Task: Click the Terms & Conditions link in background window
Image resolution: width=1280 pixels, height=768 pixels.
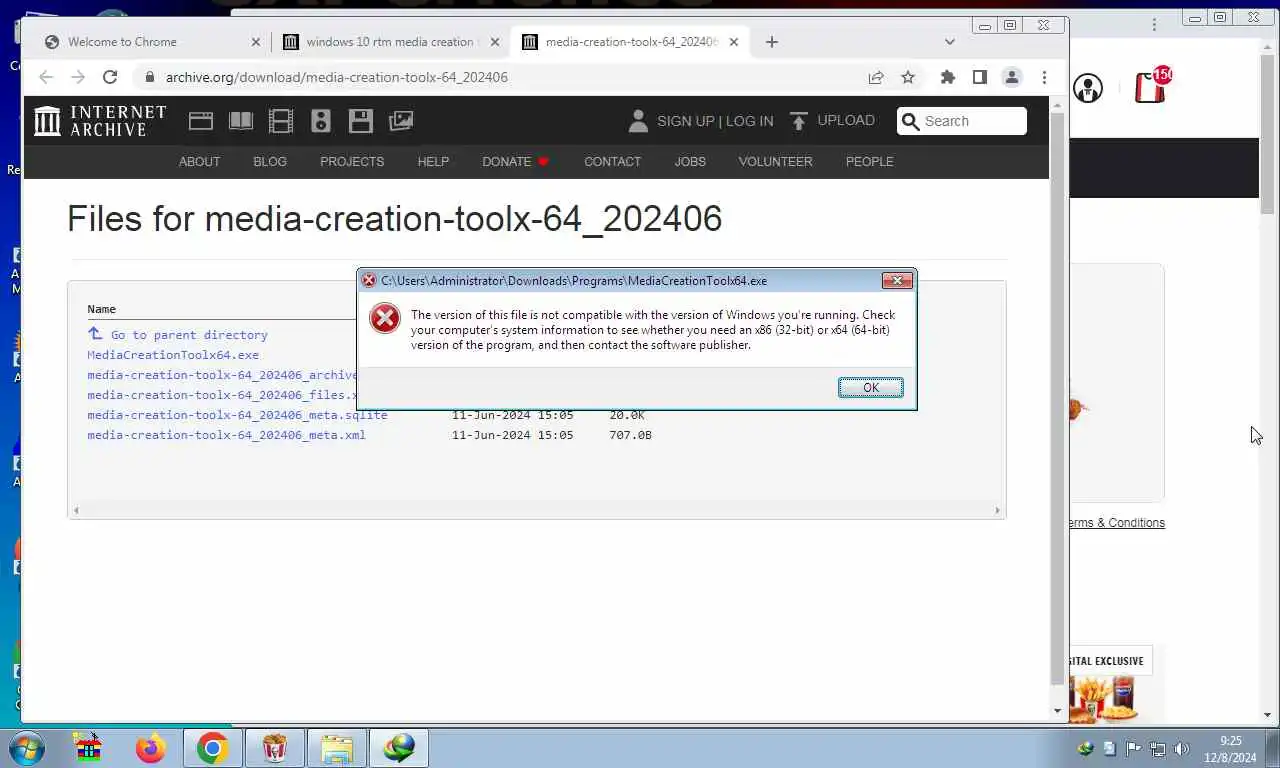Action: pyautogui.click(x=1117, y=523)
